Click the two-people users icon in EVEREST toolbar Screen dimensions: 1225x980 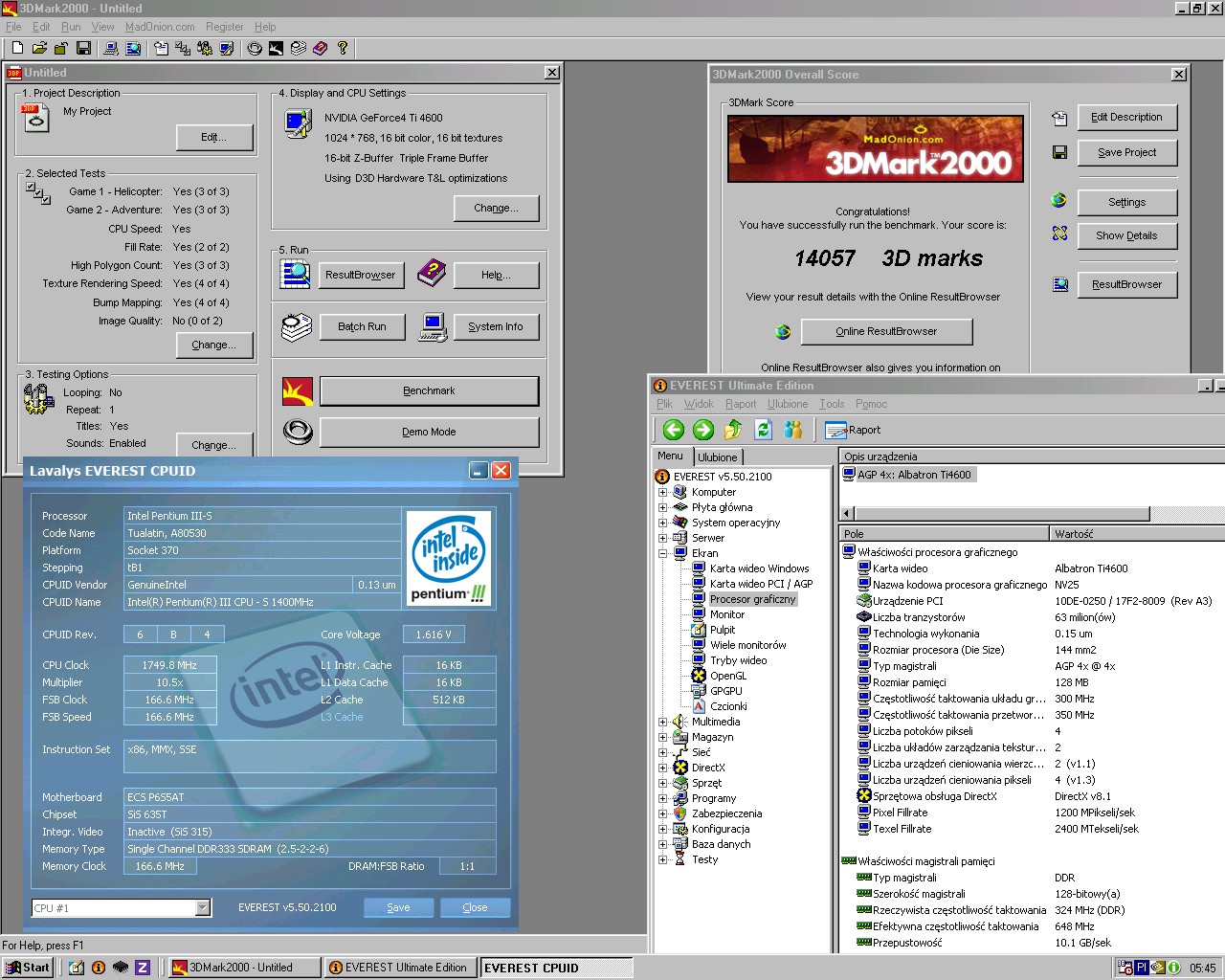pyautogui.click(x=792, y=430)
